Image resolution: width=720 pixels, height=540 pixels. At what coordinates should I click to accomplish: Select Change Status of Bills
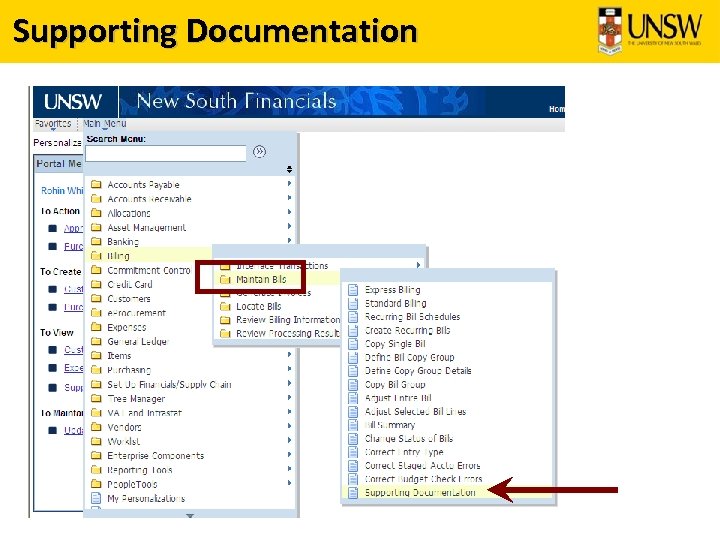pyautogui.click(x=409, y=439)
